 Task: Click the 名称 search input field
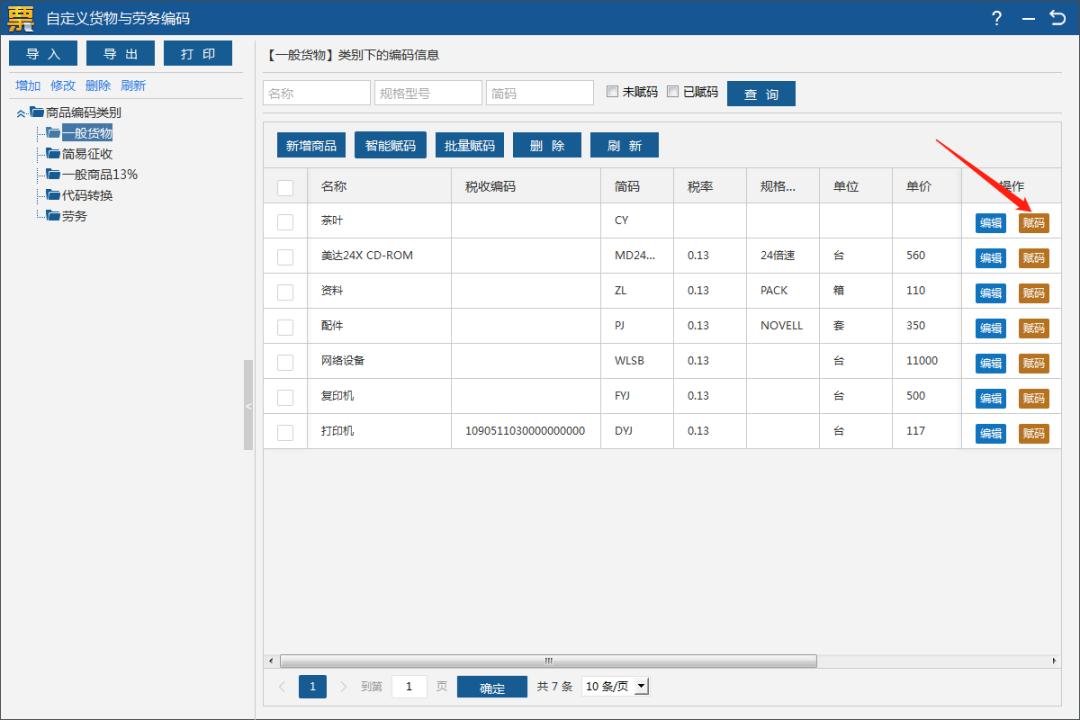[x=316, y=91]
